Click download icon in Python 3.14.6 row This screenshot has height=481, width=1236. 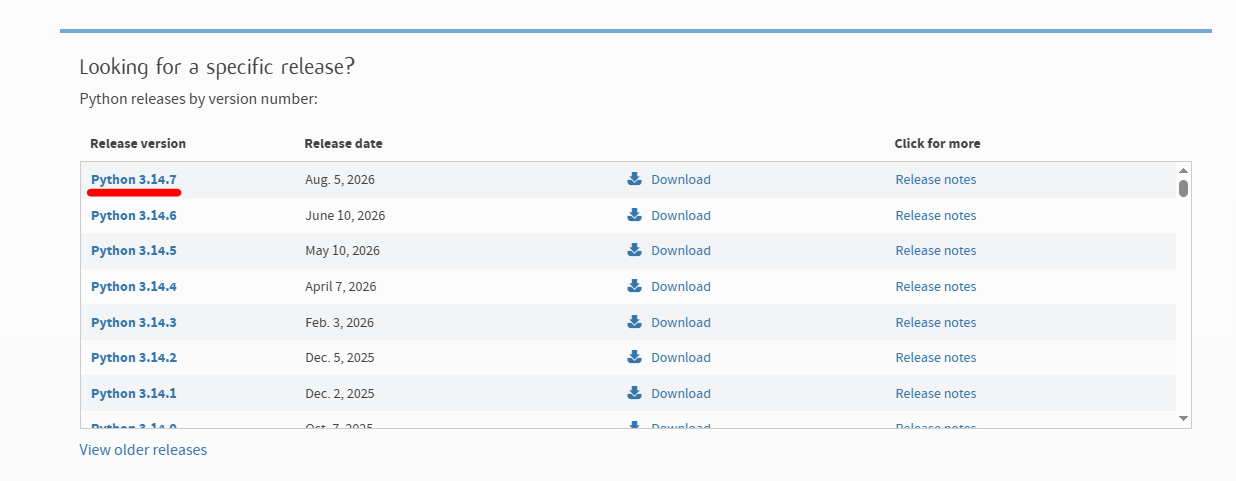[634, 215]
